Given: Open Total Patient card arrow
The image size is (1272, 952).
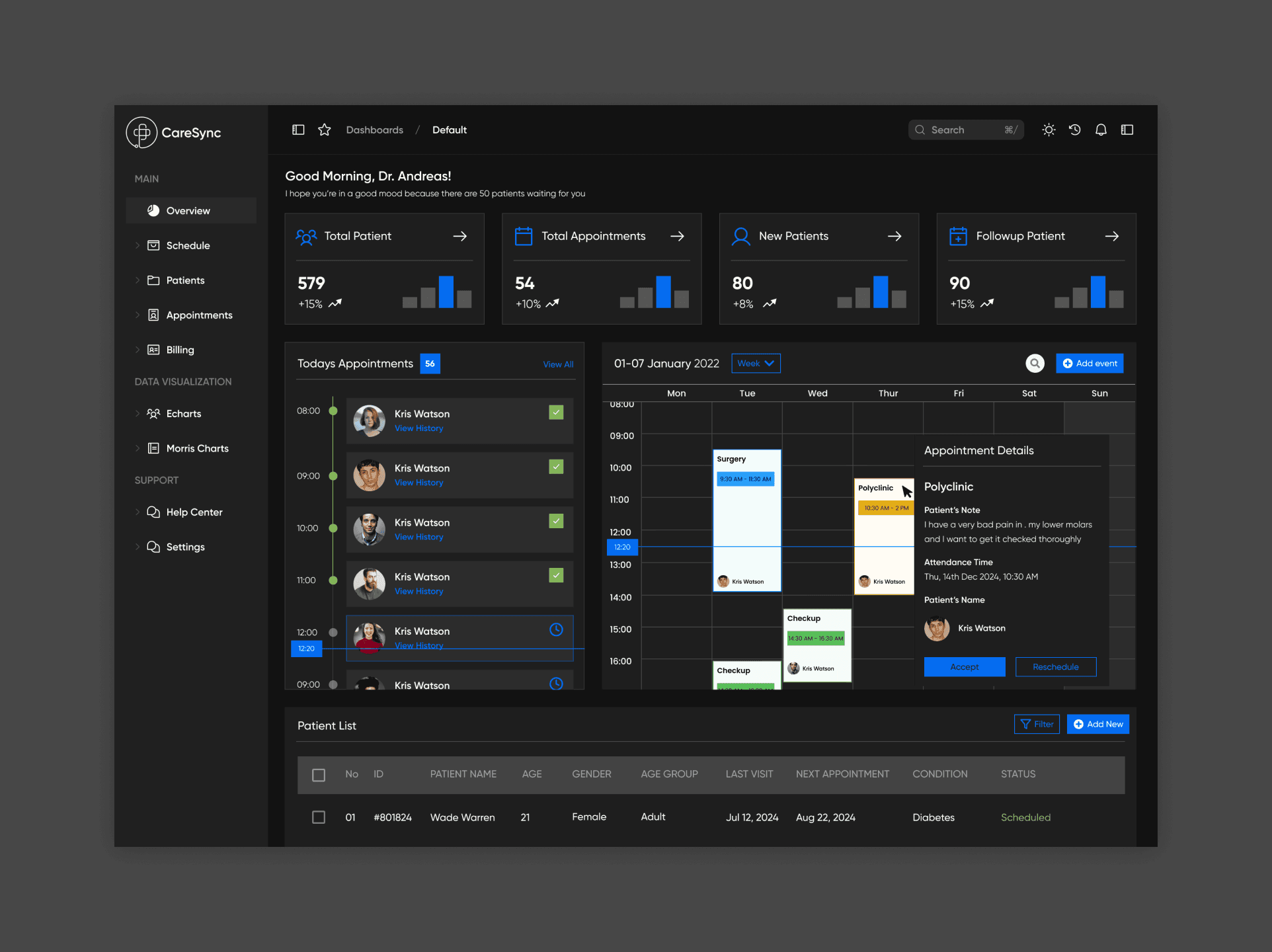Looking at the screenshot, I should [x=460, y=236].
